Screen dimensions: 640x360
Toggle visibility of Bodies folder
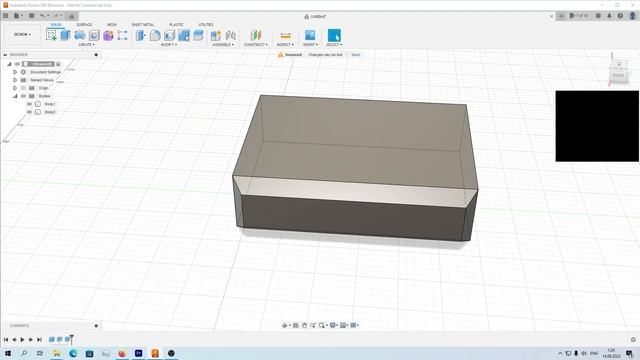(x=23, y=96)
